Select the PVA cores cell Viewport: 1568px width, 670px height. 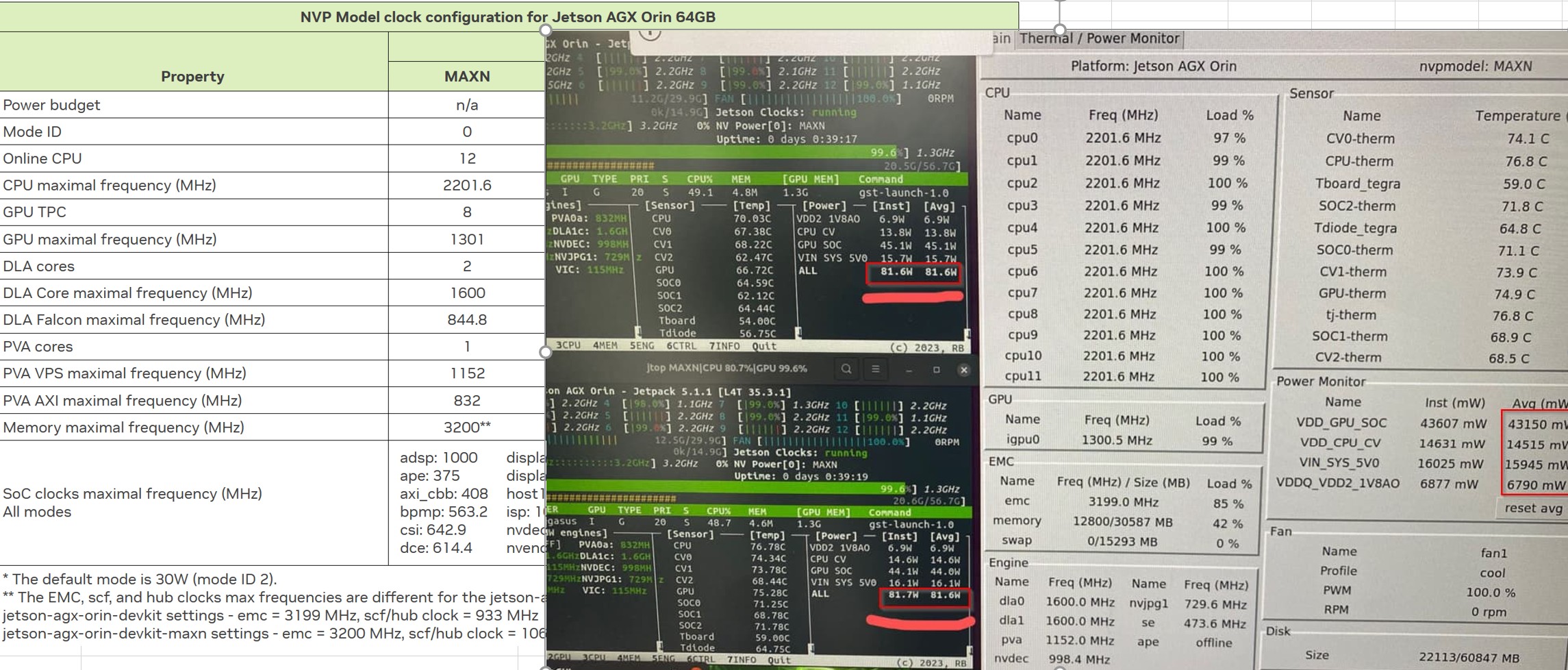click(x=193, y=347)
